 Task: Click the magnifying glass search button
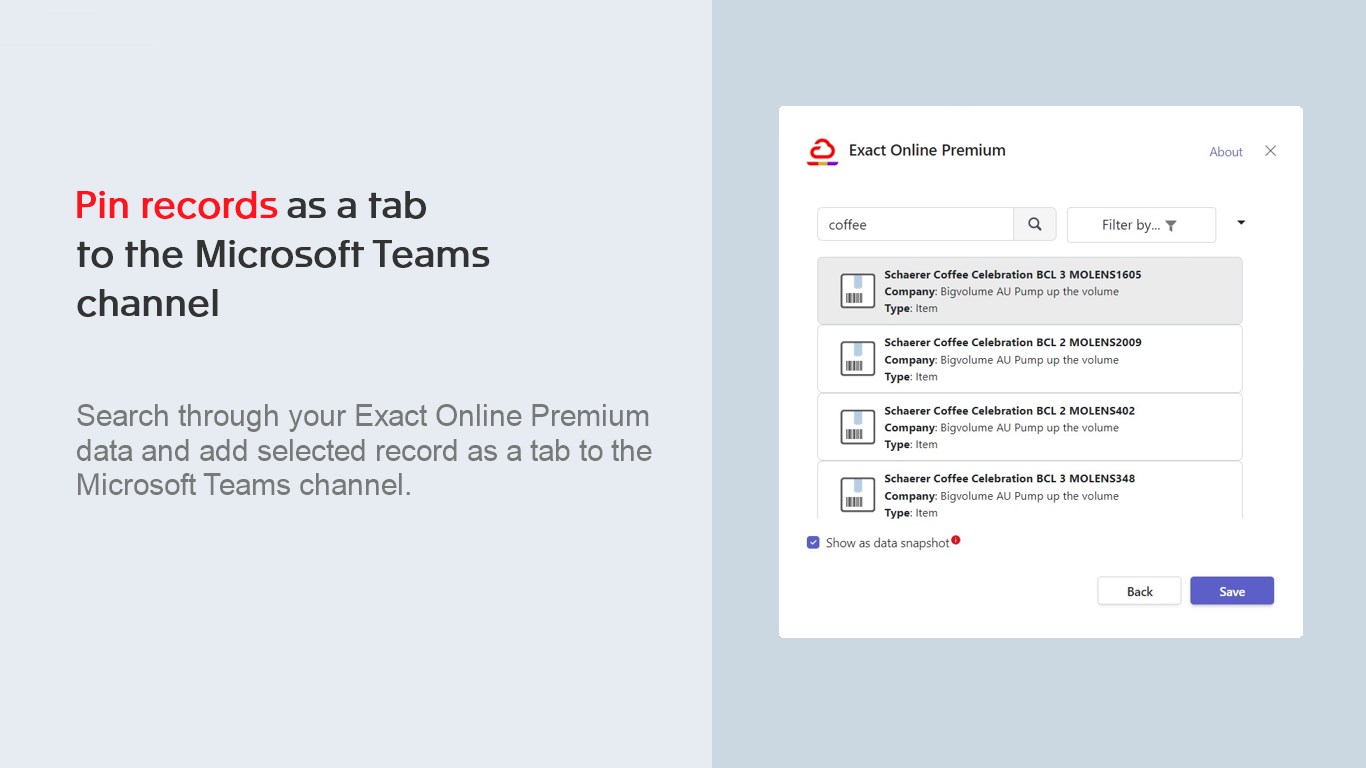click(x=1035, y=225)
